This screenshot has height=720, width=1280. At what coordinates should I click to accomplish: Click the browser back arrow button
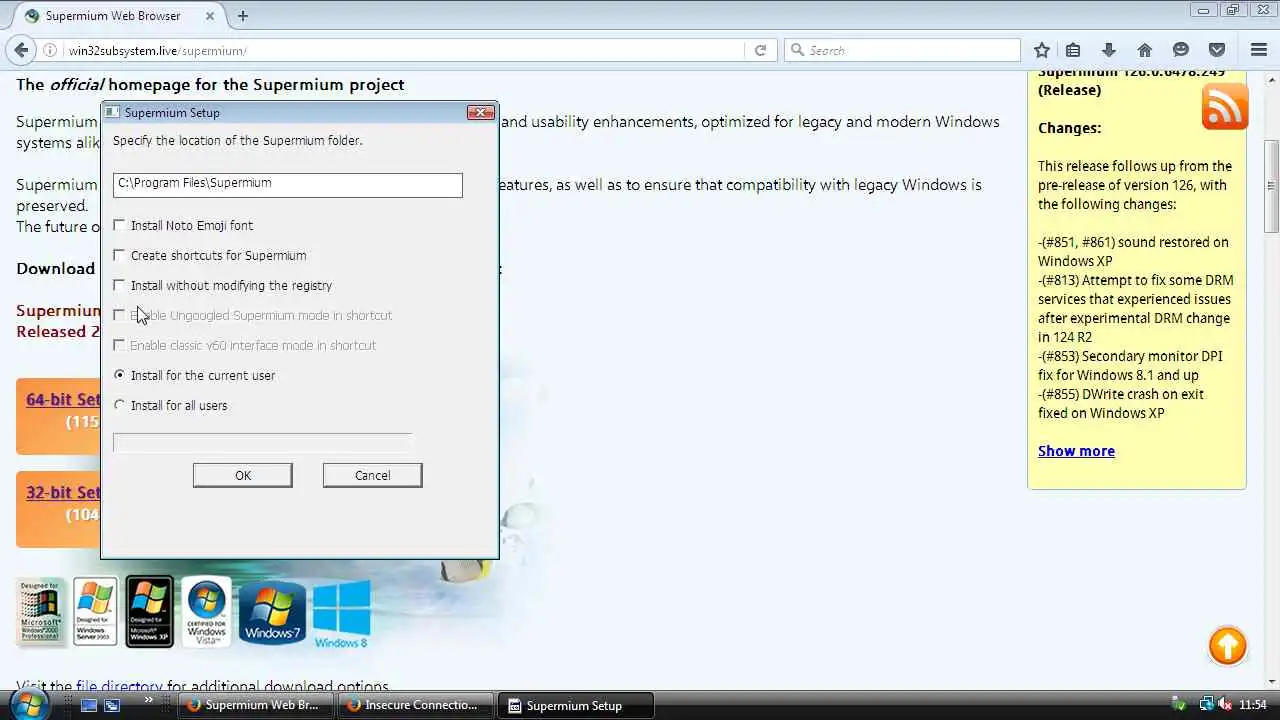[x=21, y=50]
